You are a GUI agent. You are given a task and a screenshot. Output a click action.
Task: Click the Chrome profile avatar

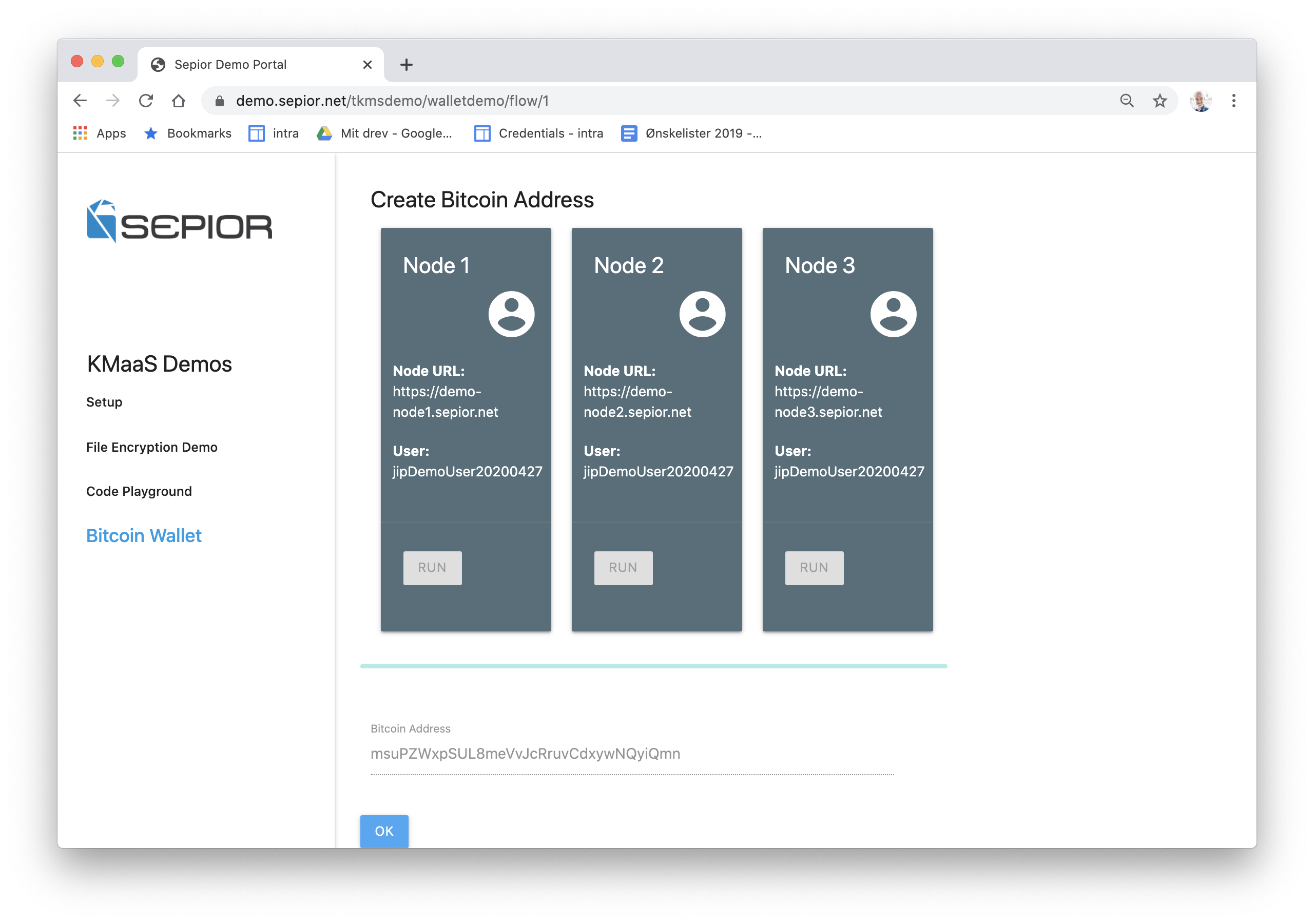(1200, 101)
